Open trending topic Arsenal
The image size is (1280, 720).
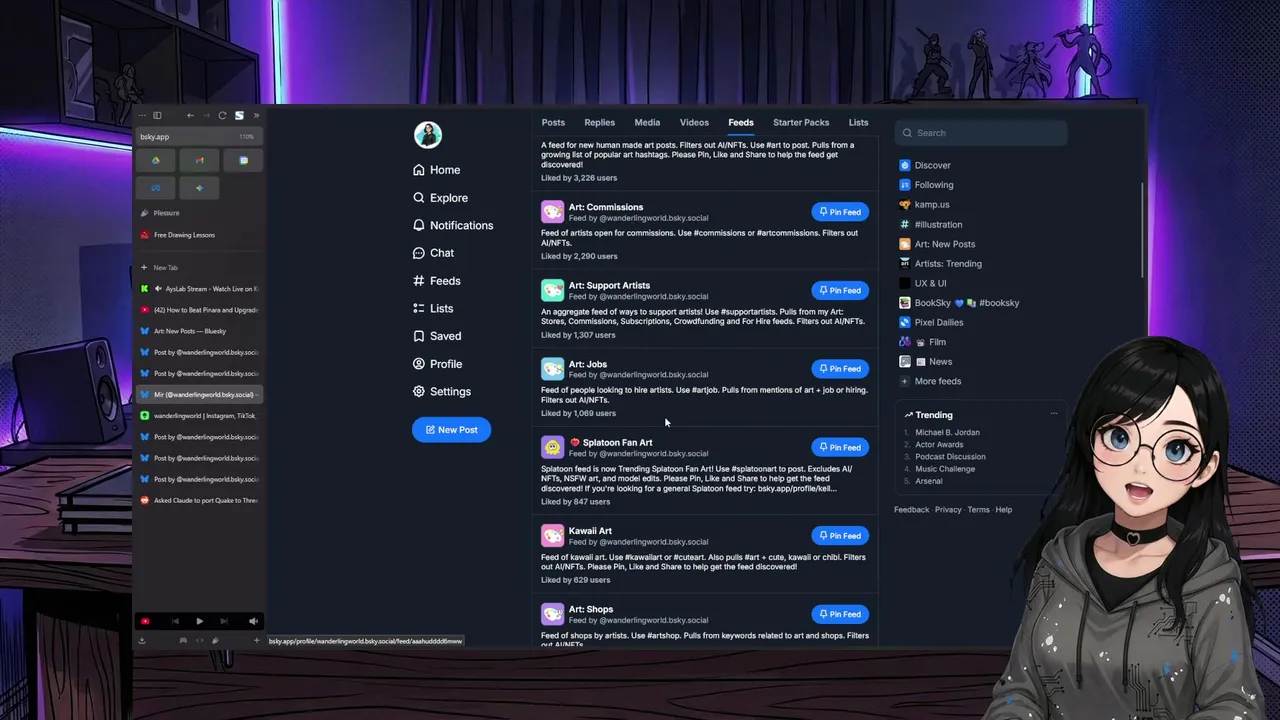click(928, 481)
